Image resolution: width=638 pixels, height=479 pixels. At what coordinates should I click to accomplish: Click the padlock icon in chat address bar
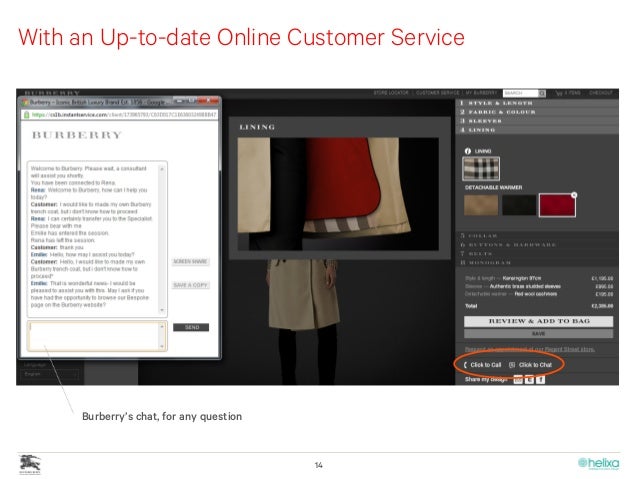pos(26,115)
